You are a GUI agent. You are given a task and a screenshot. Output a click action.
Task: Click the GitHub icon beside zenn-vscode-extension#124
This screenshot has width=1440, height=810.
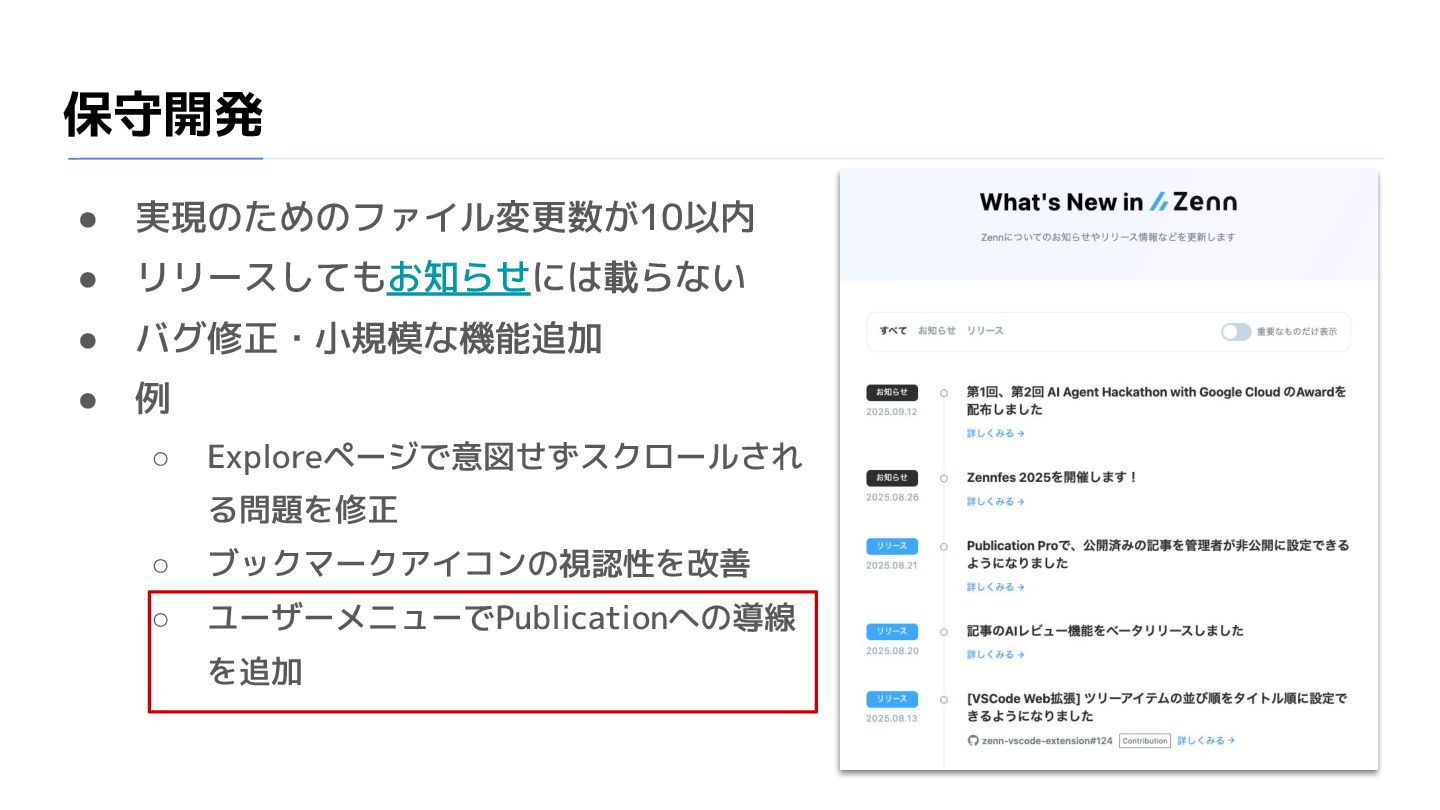pos(972,741)
